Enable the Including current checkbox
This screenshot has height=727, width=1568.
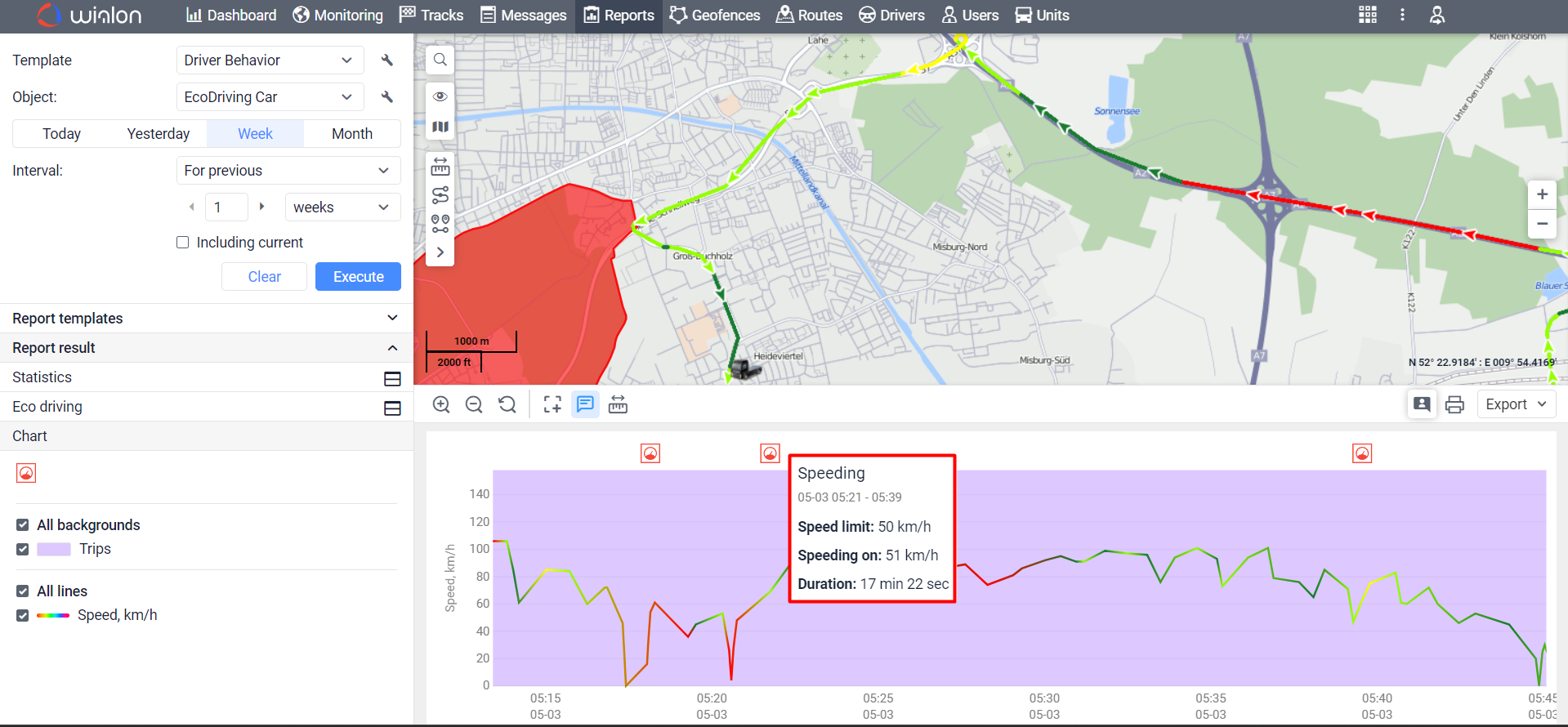(x=183, y=243)
